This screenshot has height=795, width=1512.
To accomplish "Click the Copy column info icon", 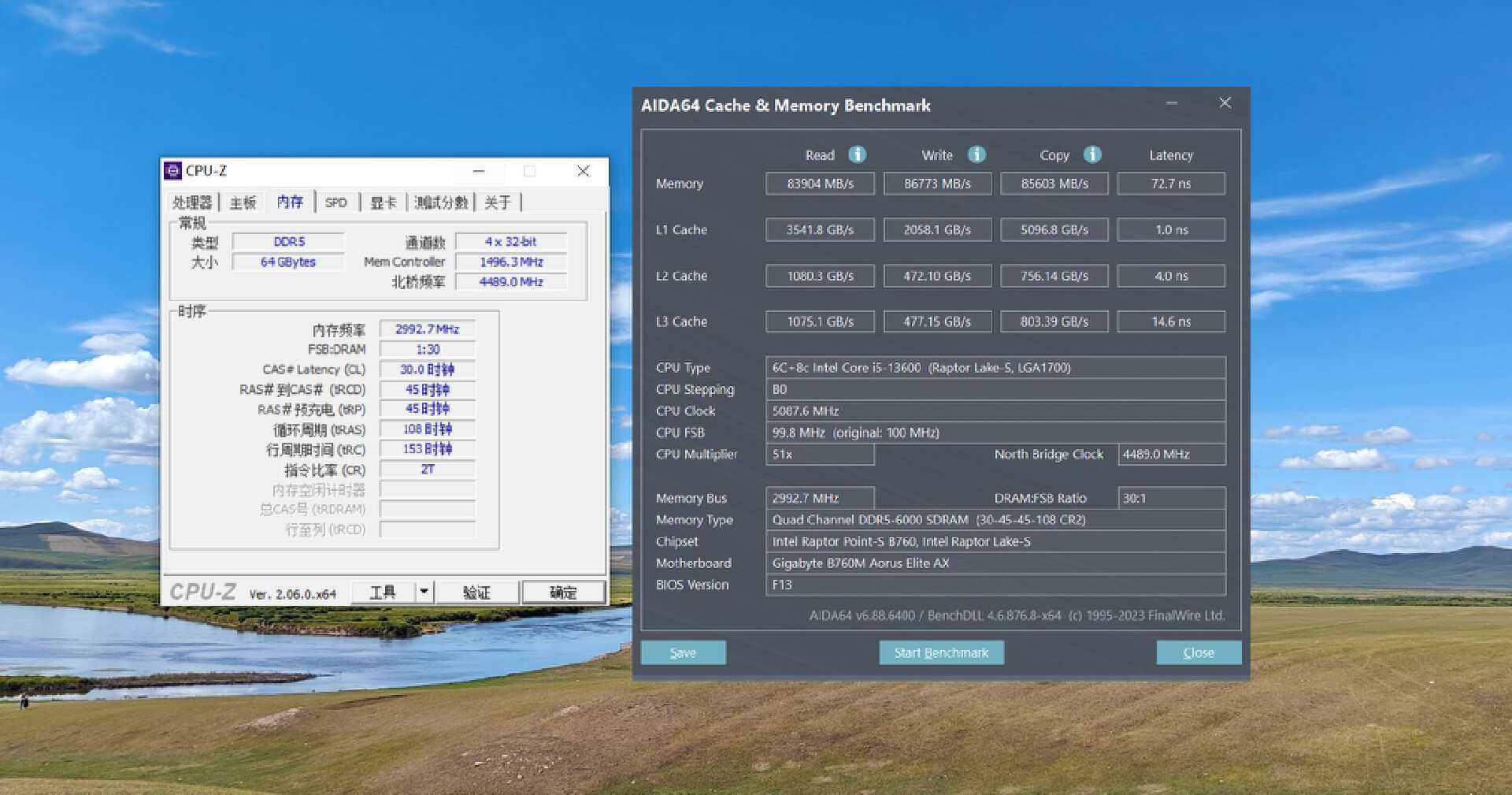I will point(1092,154).
